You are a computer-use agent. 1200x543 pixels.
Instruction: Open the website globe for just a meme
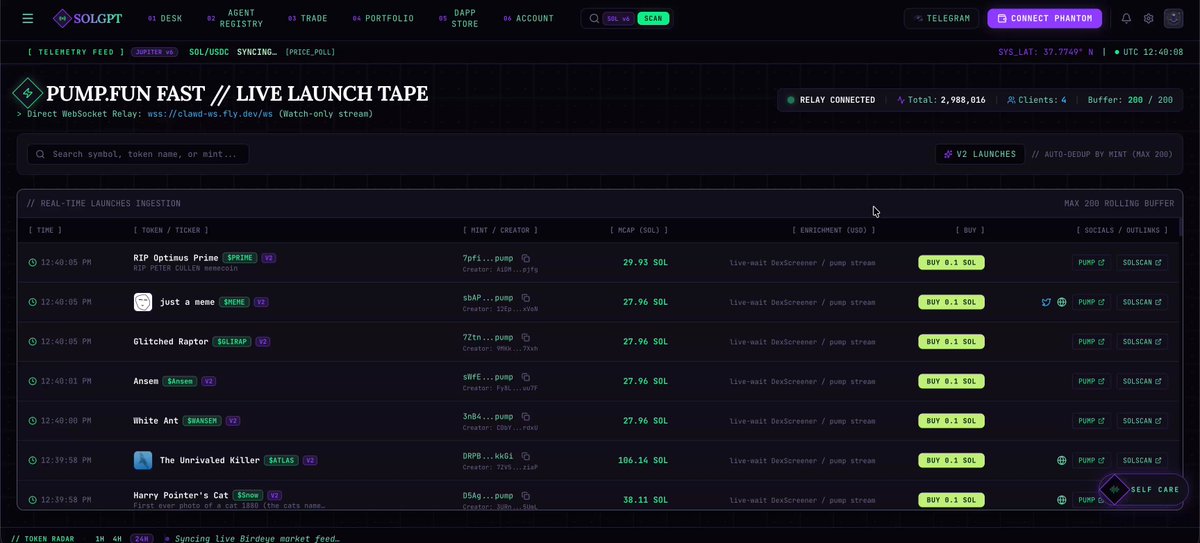(1061, 302)
